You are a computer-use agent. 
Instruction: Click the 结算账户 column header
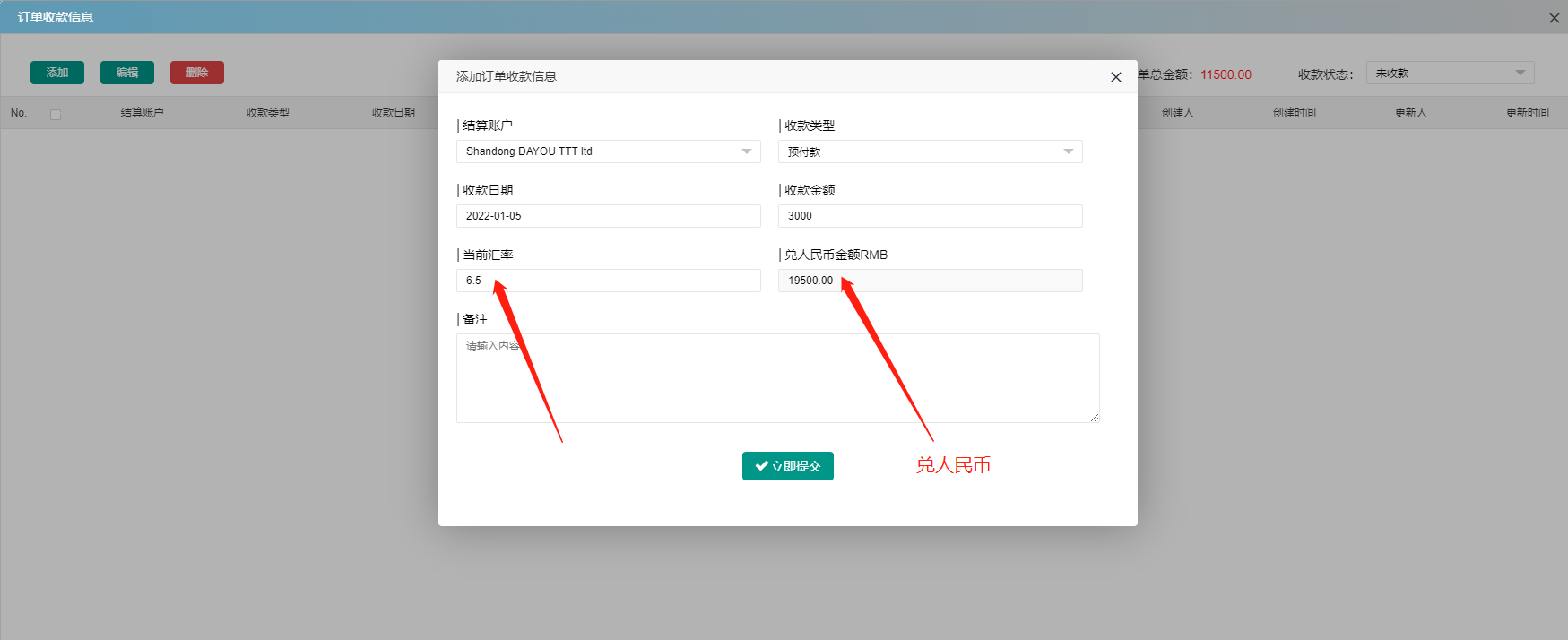point(143,113)
